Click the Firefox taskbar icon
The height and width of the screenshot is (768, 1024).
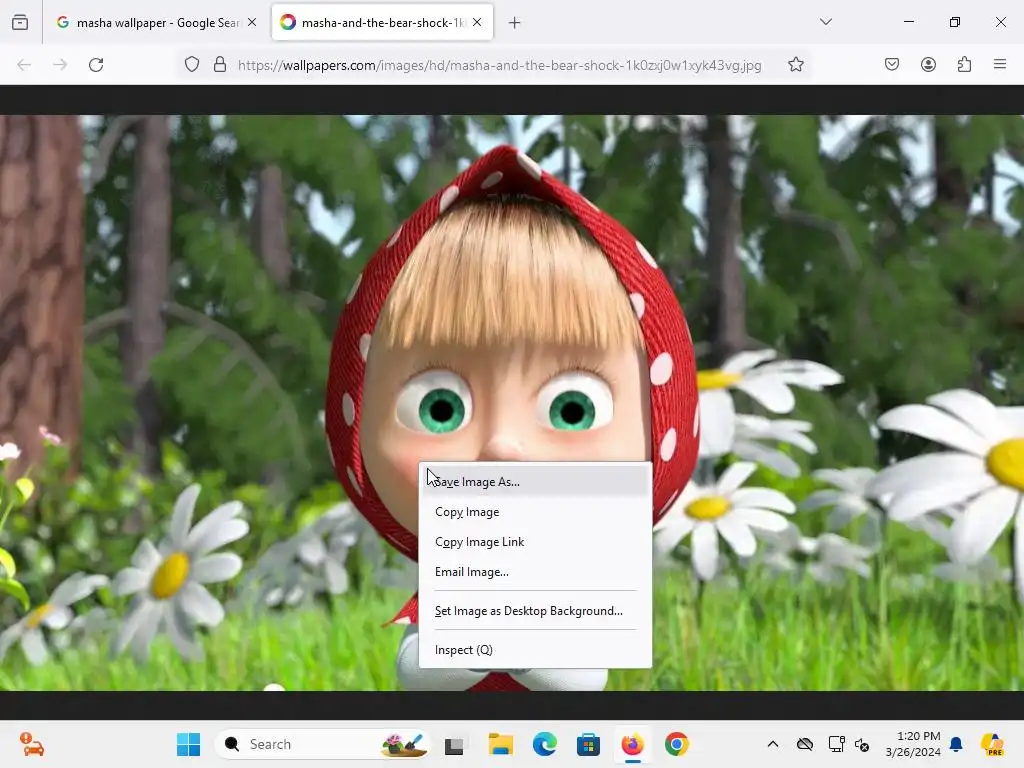click(632, 744)
